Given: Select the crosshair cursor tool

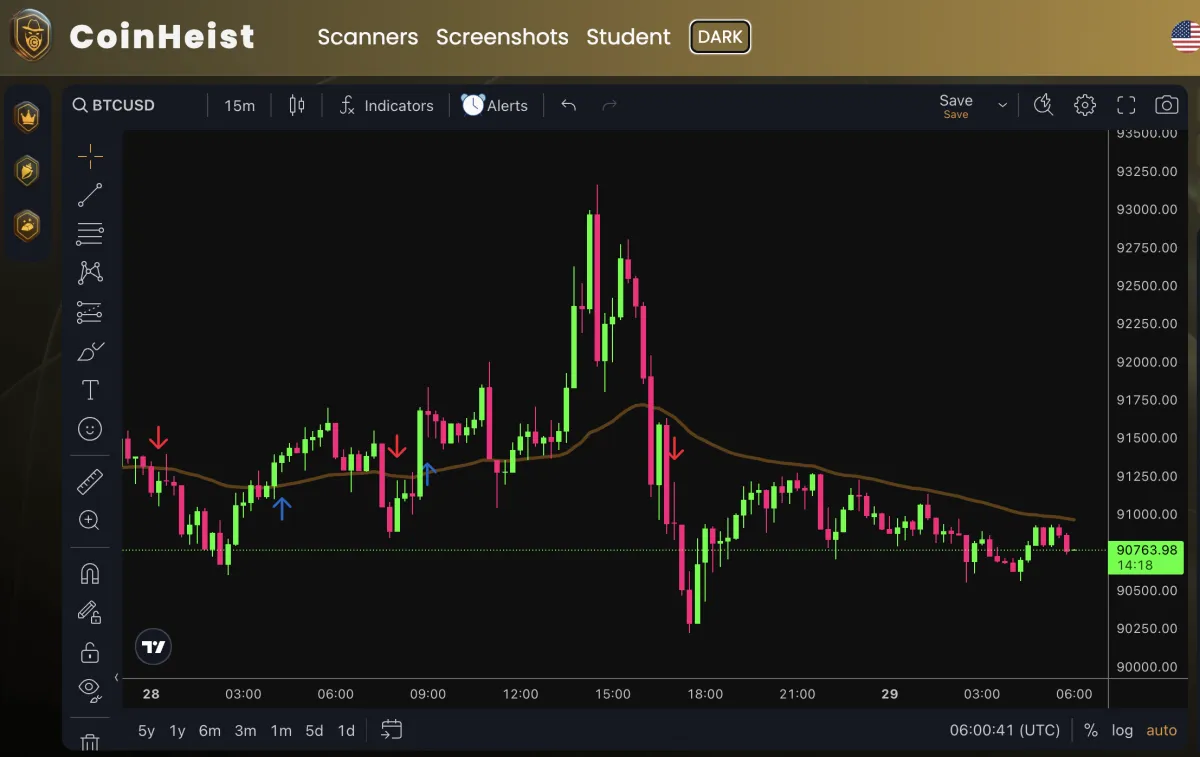Looking at the screenshot, I should click(x=90, y=156).
